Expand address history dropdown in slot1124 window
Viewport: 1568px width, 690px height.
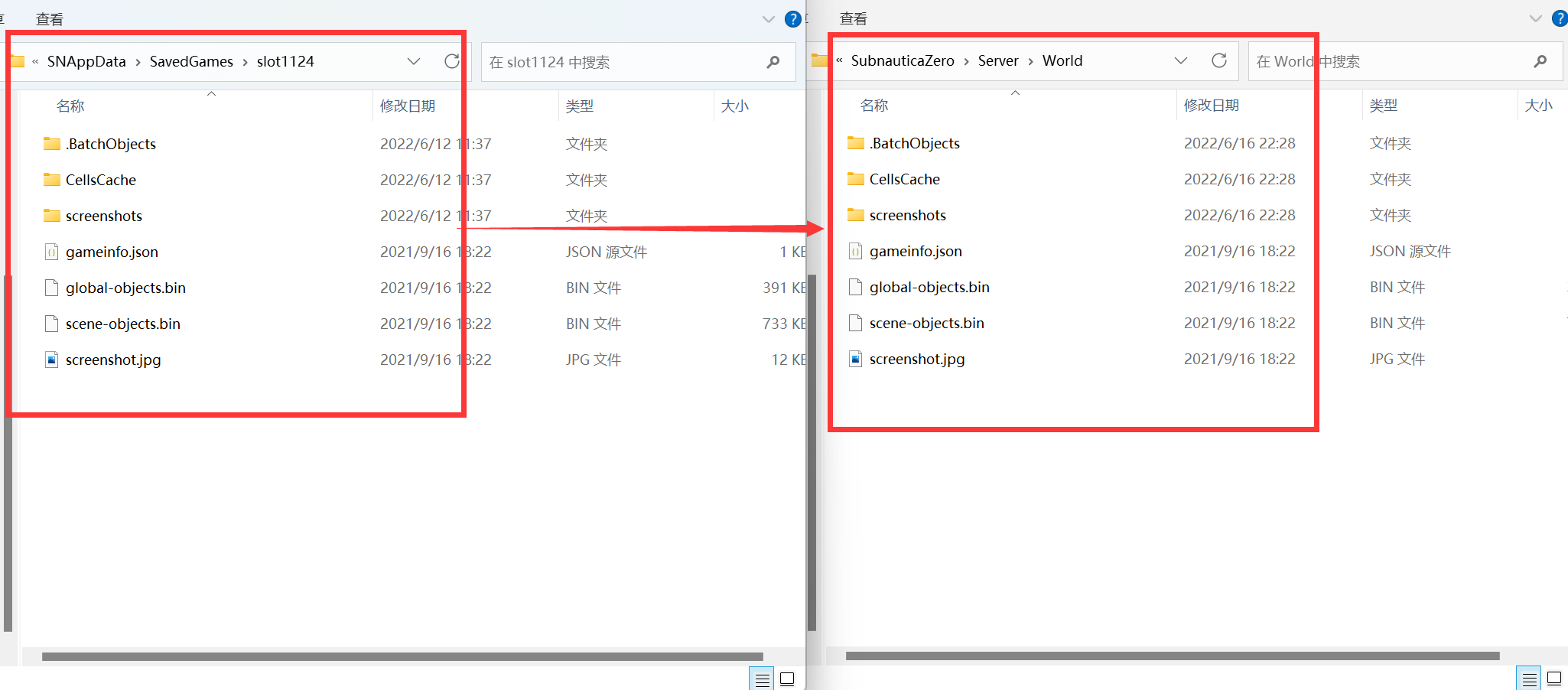(414, 61)
